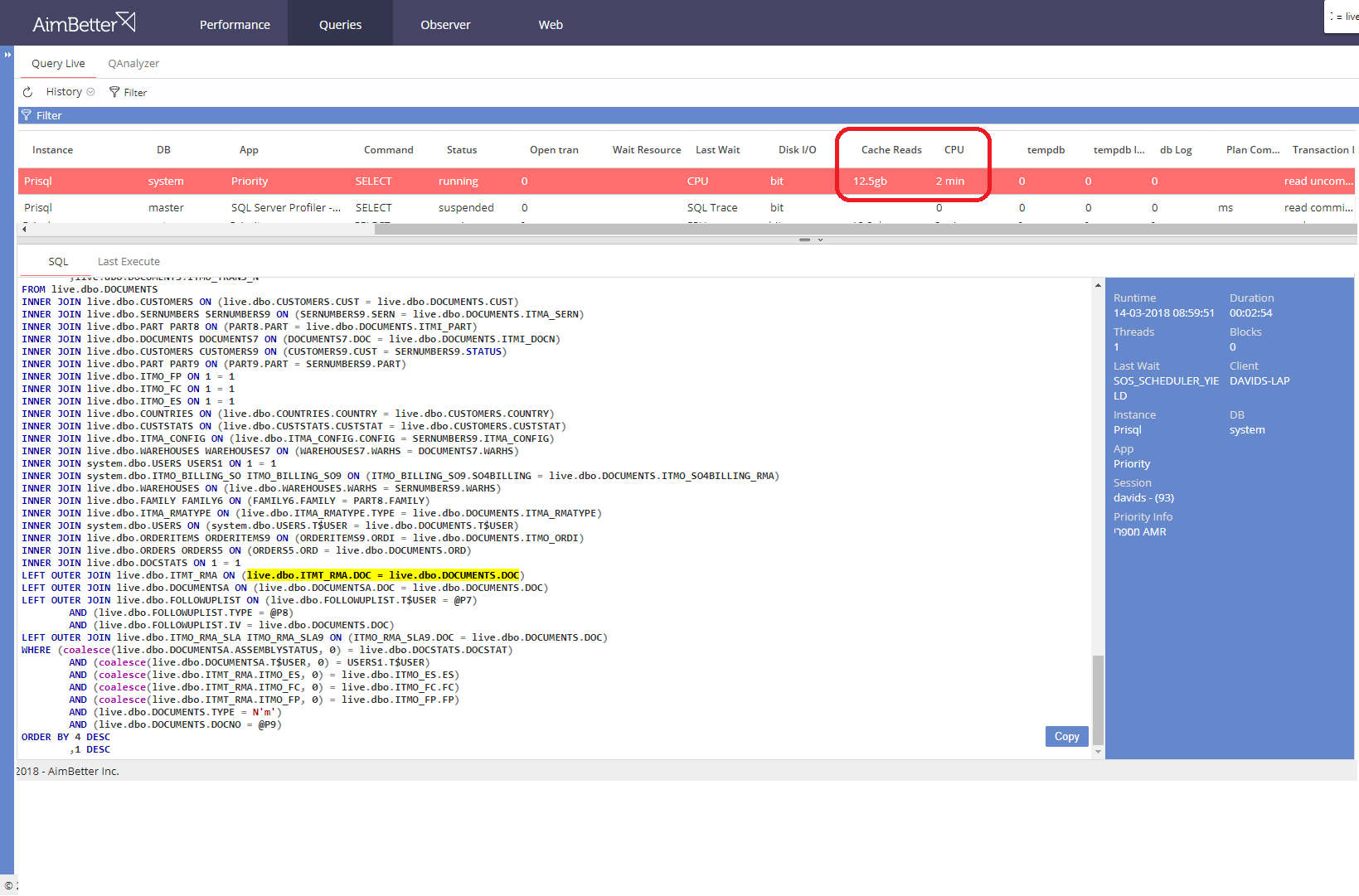Image resolution: width=1359 pixels, height=896 pixels.
Task: Select the running Priority query row
Action: coord(687,181)
